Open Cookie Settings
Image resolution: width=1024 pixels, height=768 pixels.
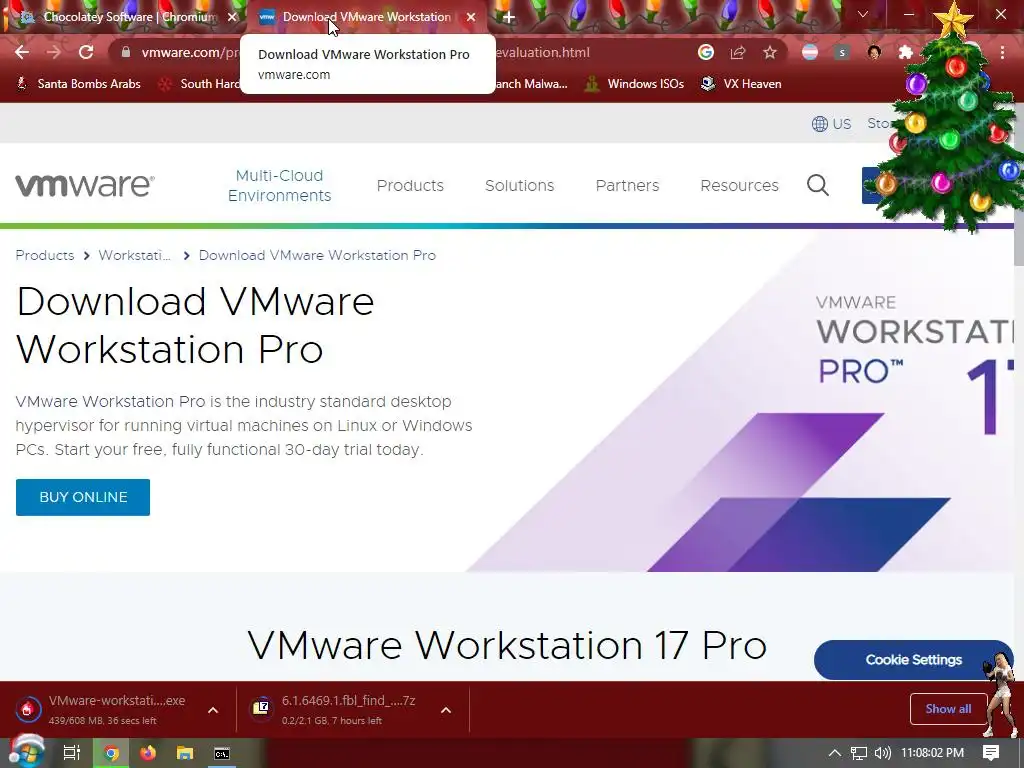[x=913, y=660]
